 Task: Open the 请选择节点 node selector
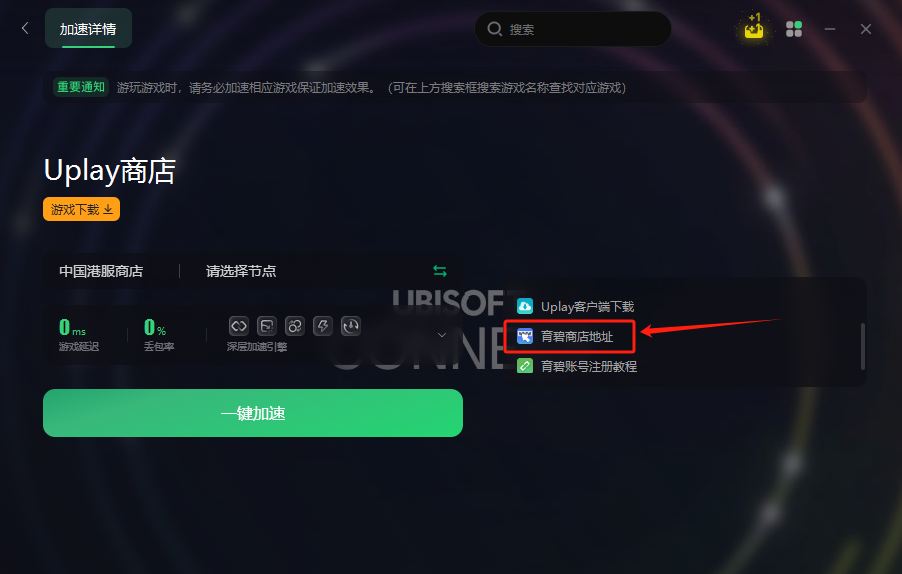241,271
